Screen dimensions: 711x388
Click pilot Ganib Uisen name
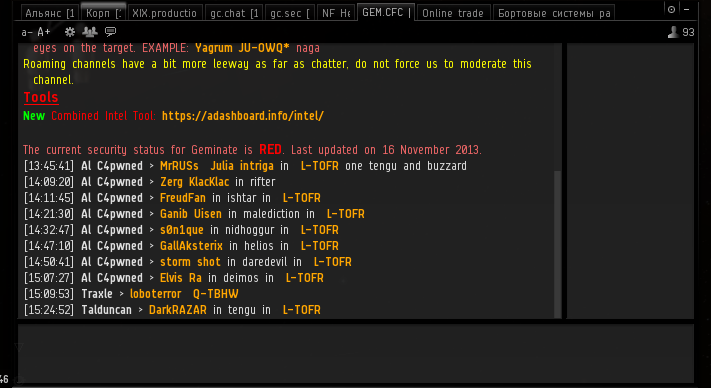[x=191, y=214]
